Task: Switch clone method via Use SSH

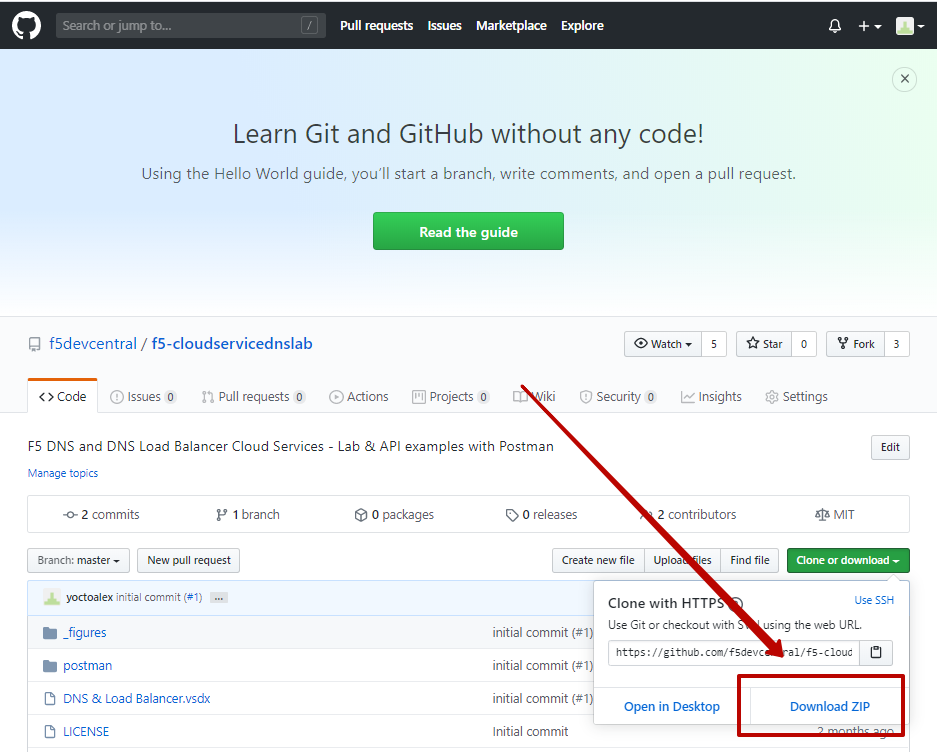Action: click(x=874, y=600)
